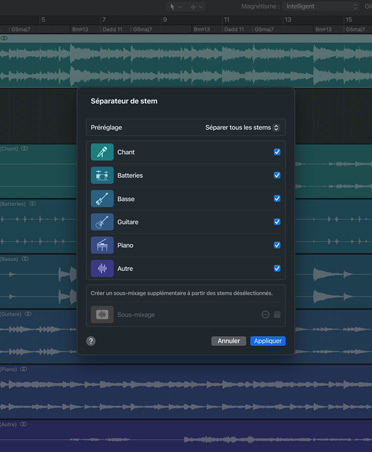Viewport: 372px width, 452px height.
Task: Uncheck the Autre stem checkbox
Action: pyautogui.click(x=277, y=269)
